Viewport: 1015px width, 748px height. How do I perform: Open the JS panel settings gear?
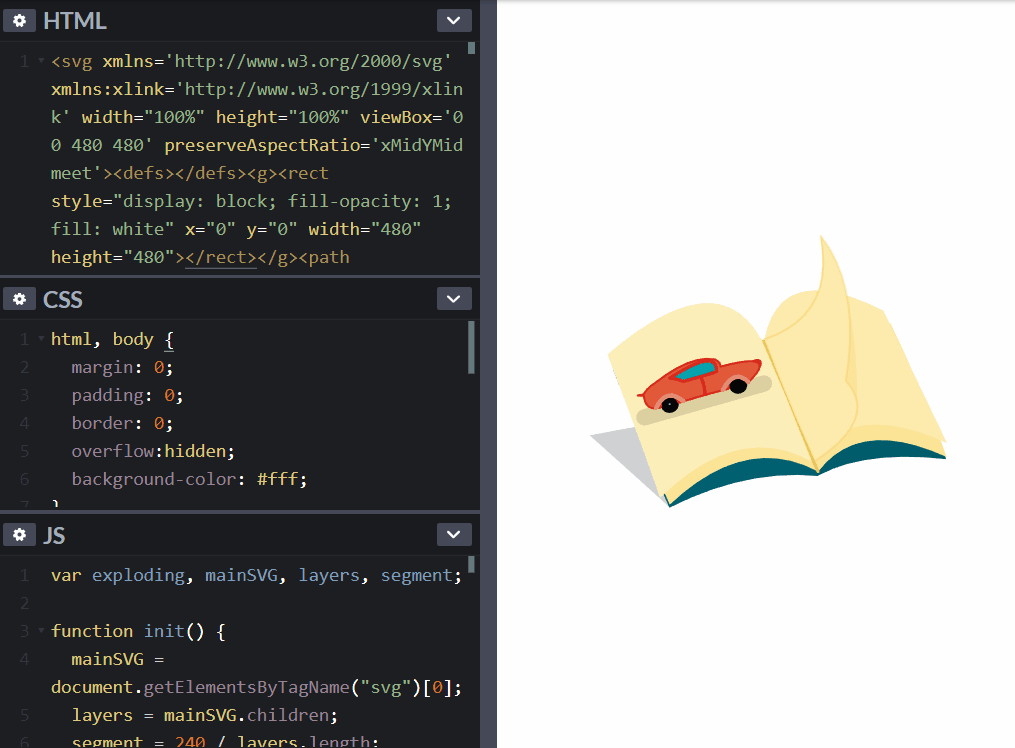19,534
